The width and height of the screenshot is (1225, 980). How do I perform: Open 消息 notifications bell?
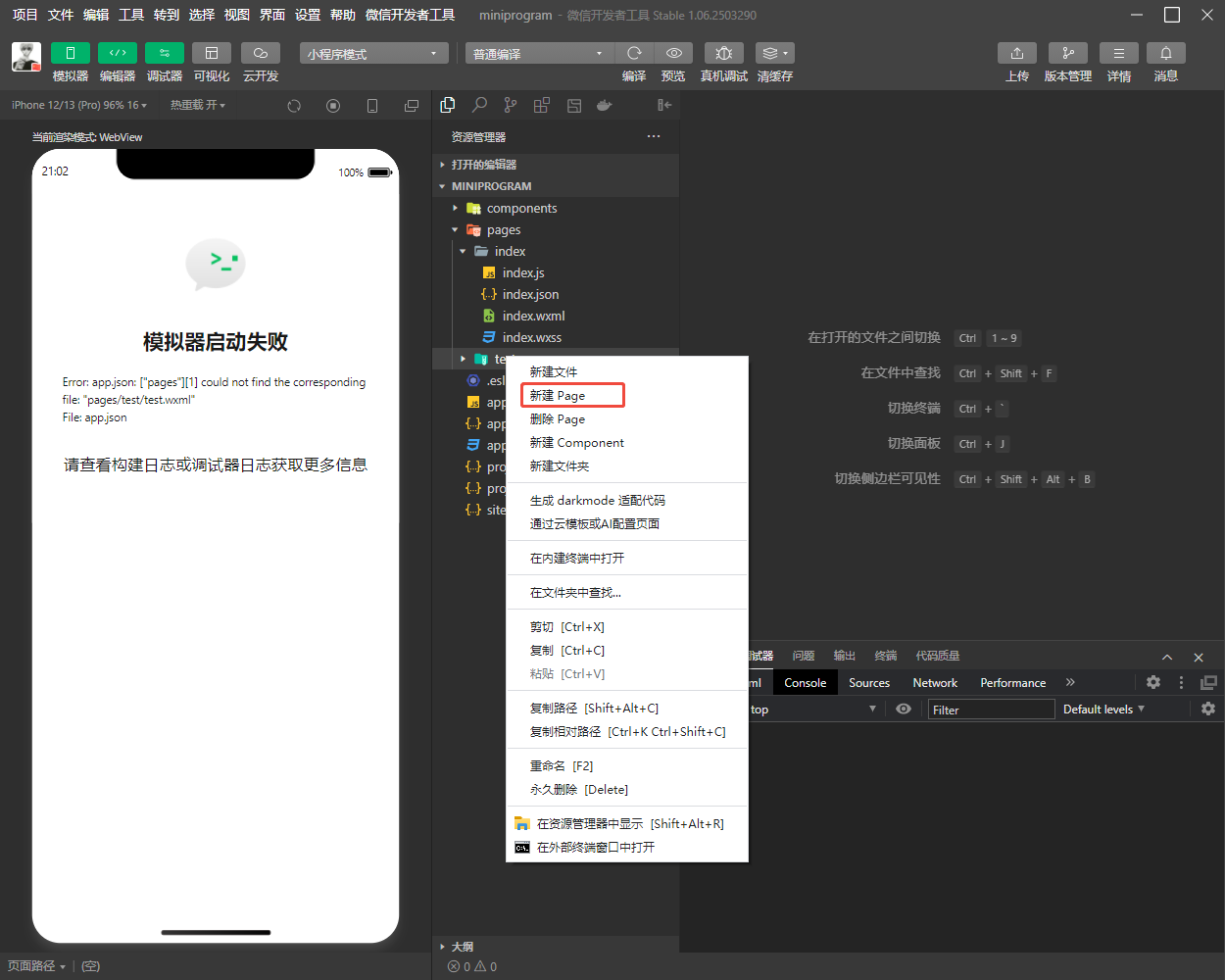tap(1166, 53)
